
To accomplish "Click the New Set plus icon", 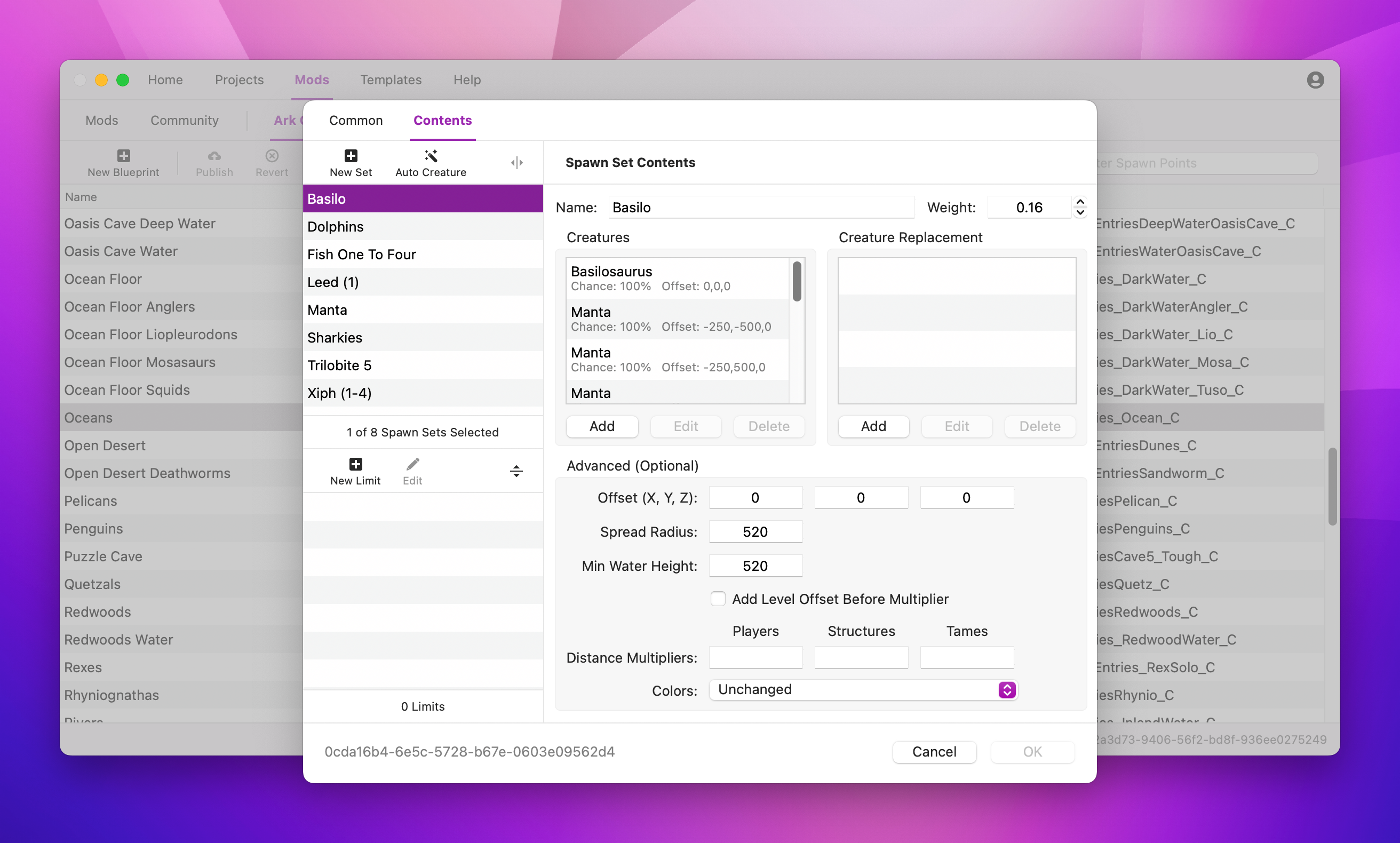I will [x=351, y=156].
